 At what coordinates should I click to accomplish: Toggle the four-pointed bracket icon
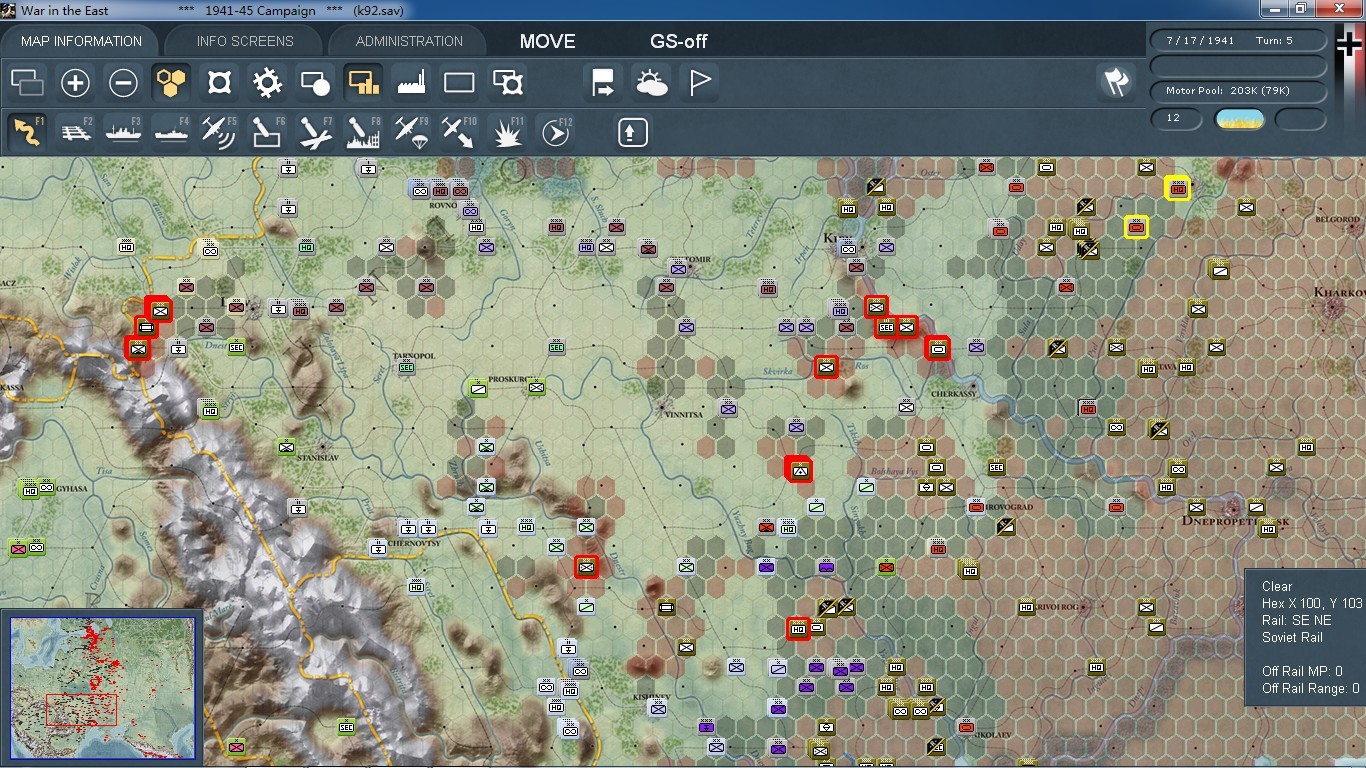[x=219, y=83]
